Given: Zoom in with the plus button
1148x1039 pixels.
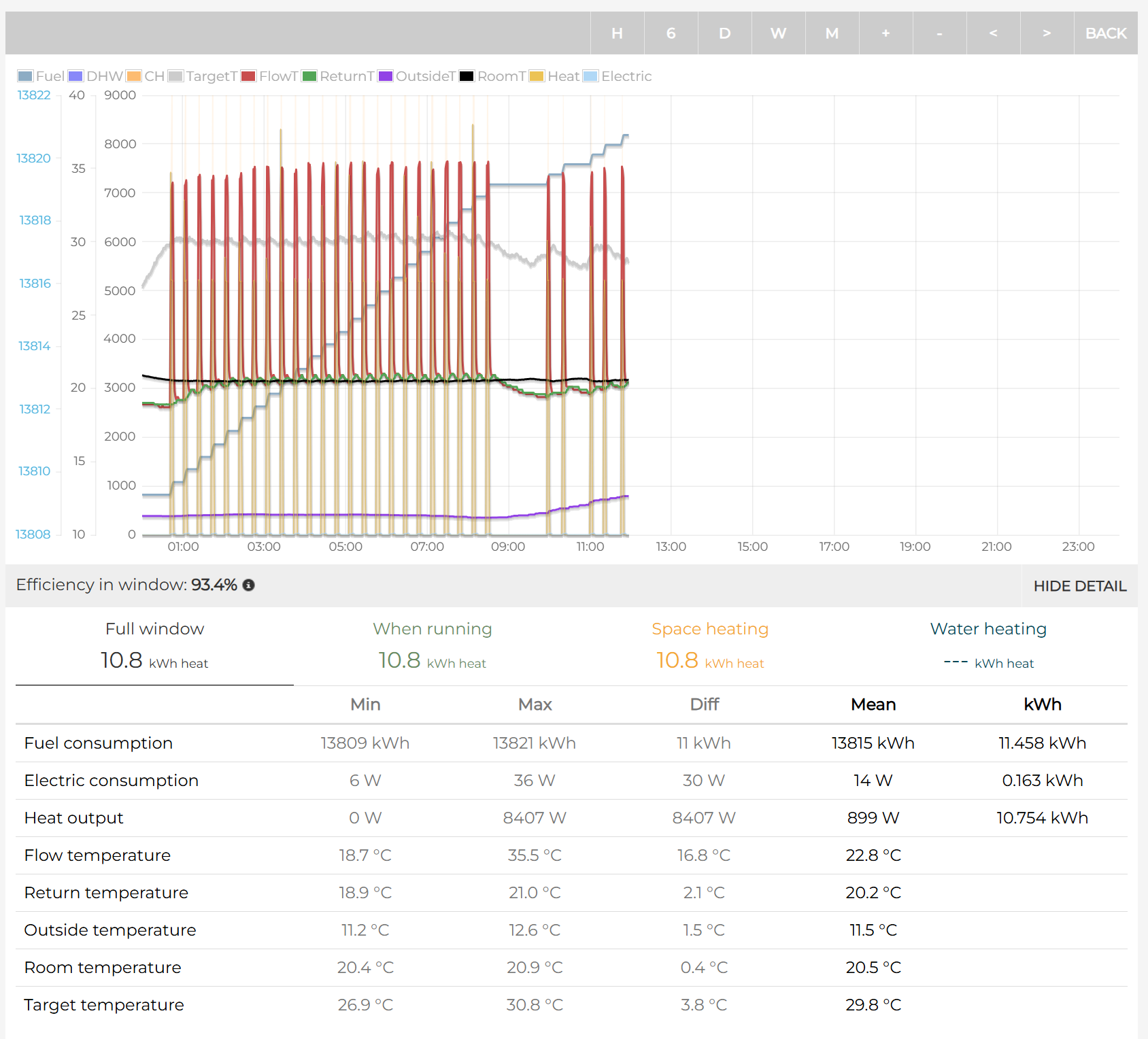Looking at the screenshot, I should coord(885,33).
